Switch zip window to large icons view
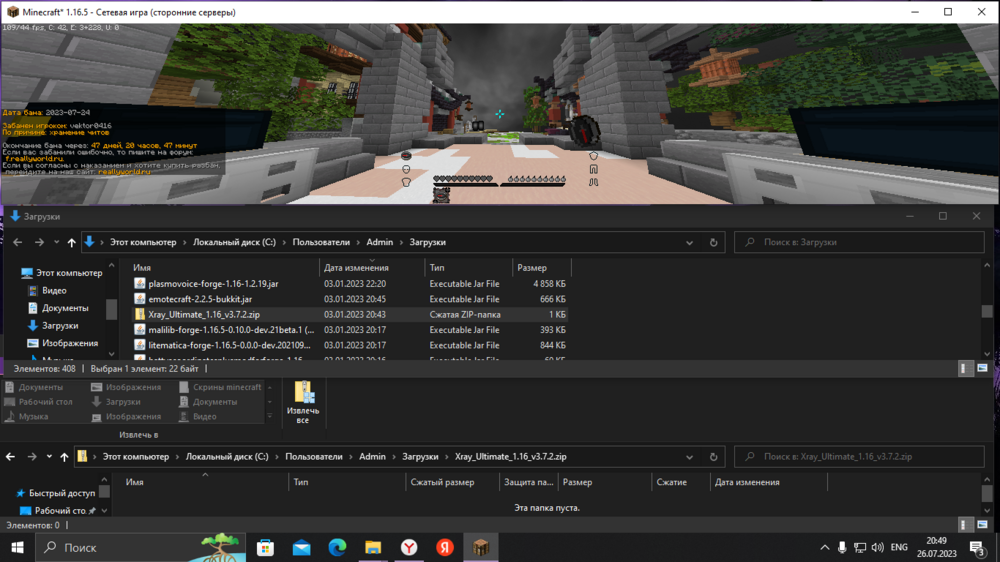This screenshot has height=562, width=1000. [982, 525]
